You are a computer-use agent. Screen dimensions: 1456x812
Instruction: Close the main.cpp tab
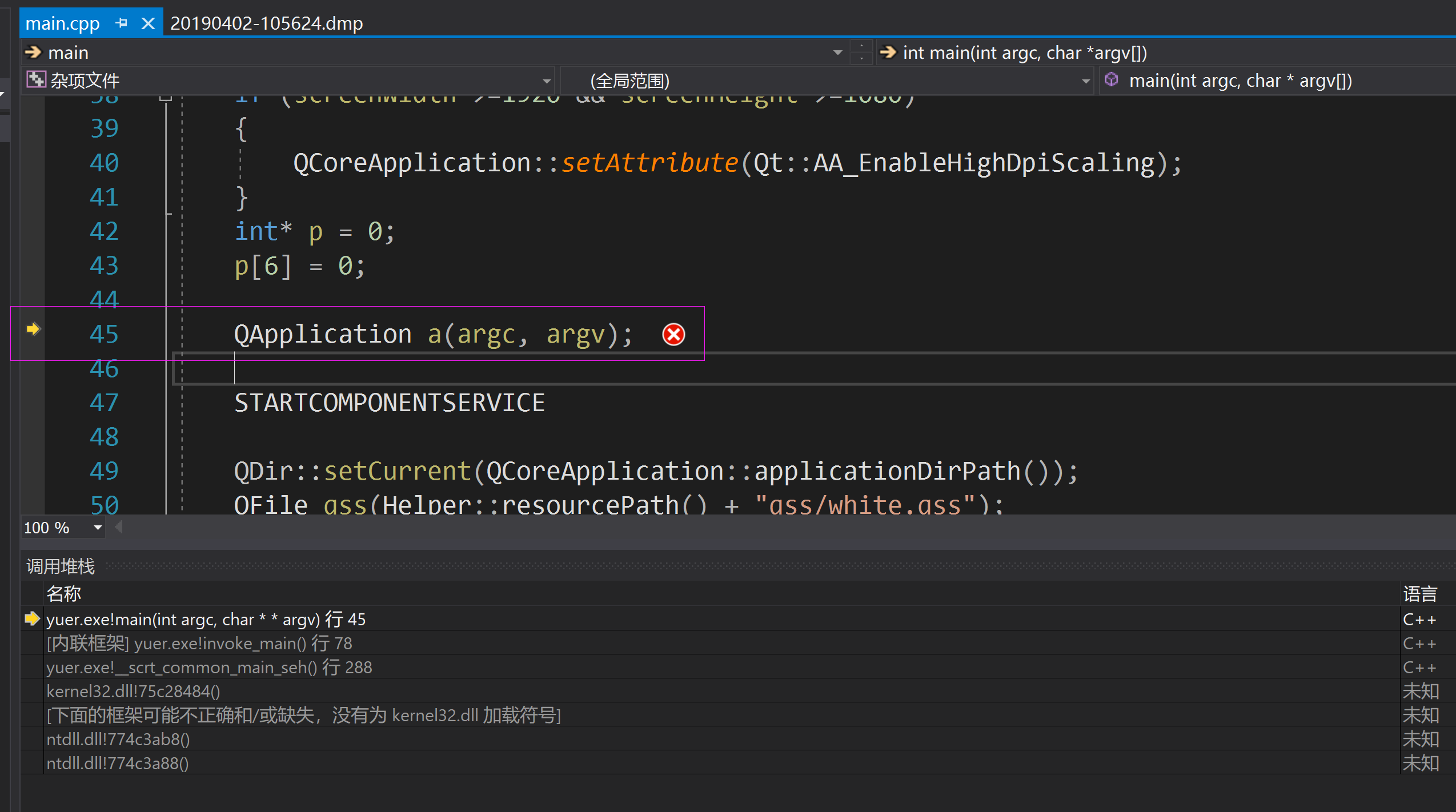148,23
